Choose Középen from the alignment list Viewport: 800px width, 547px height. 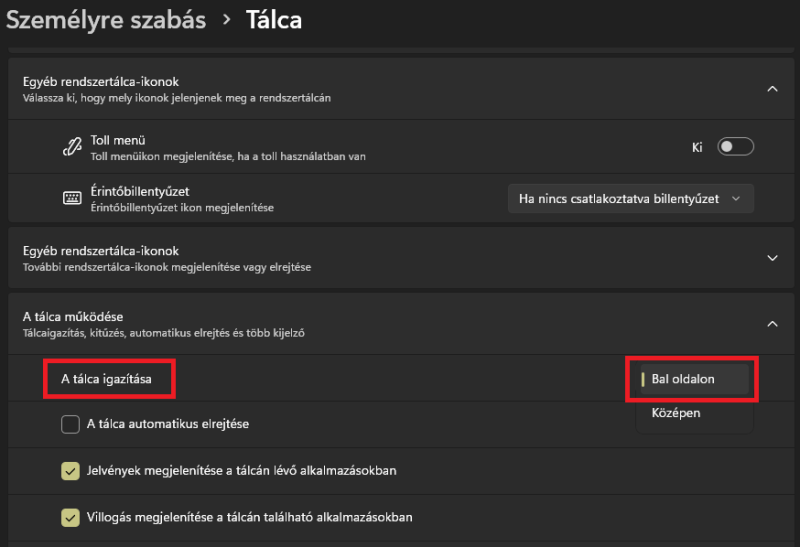(x=676, y=412)
